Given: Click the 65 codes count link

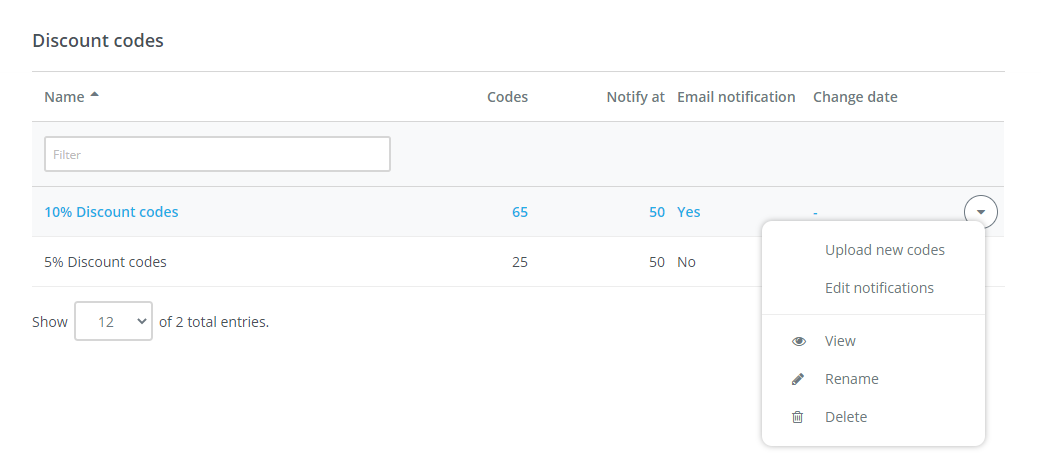Looking at the screenshot, I should [x=520, y=212].
